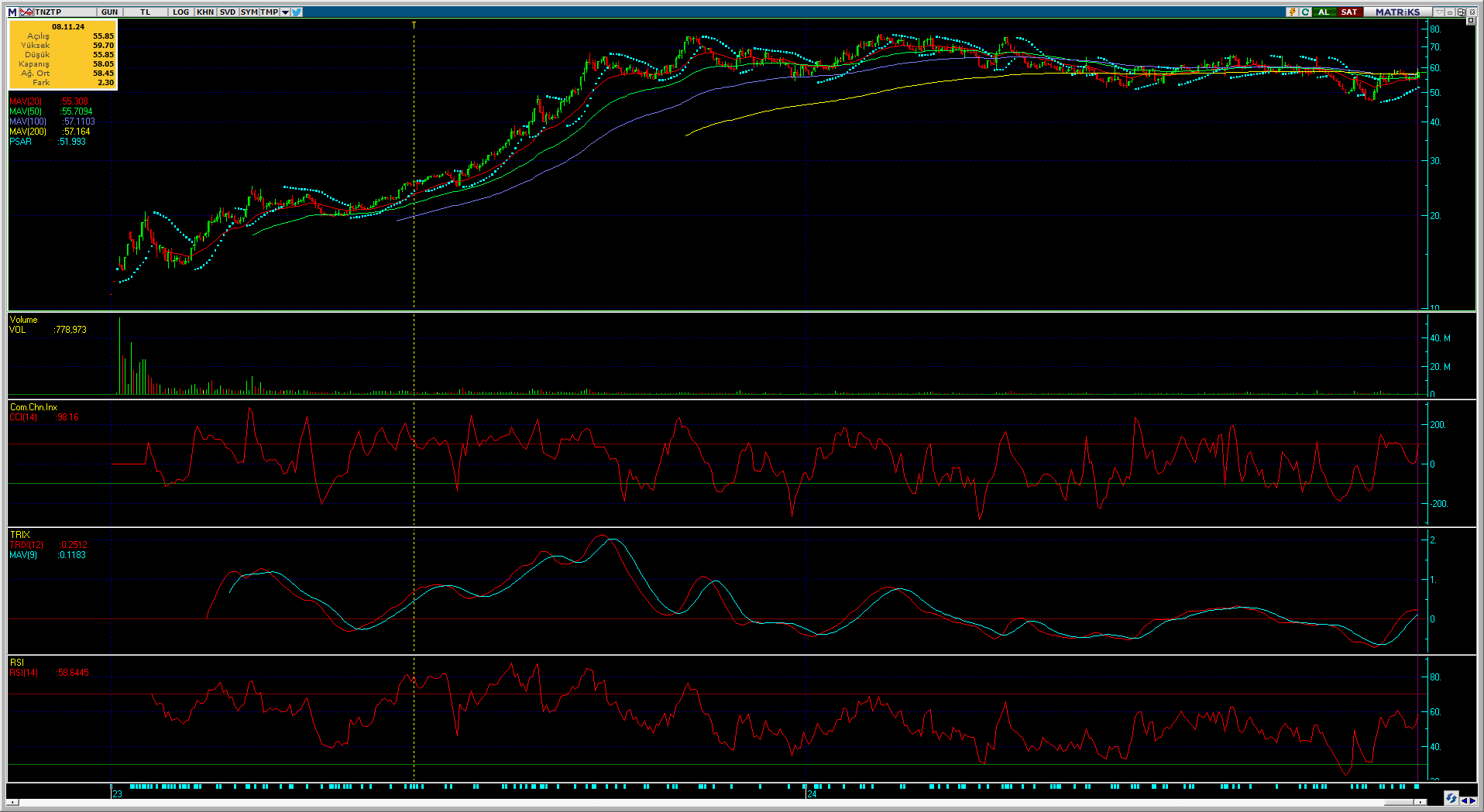This screenshot has height=812, width=1484.
Task: Select the MAV(100) indicator label
Action: tap(28, 122)
